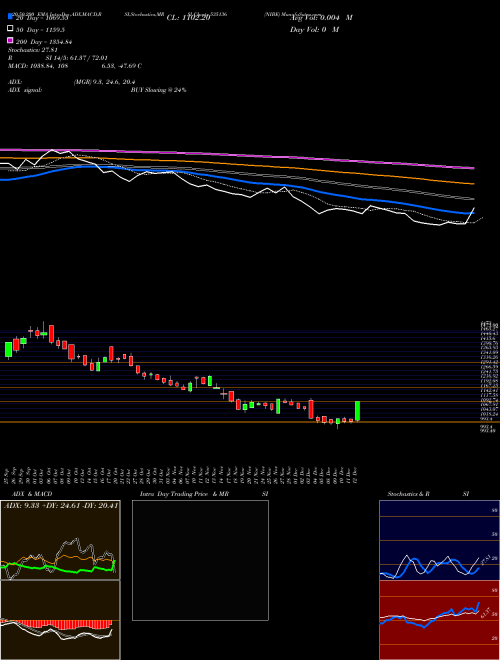Click the 'Day Vol: 0 M' value
Viewport: 500px width, 660px height.
(314, 30)
